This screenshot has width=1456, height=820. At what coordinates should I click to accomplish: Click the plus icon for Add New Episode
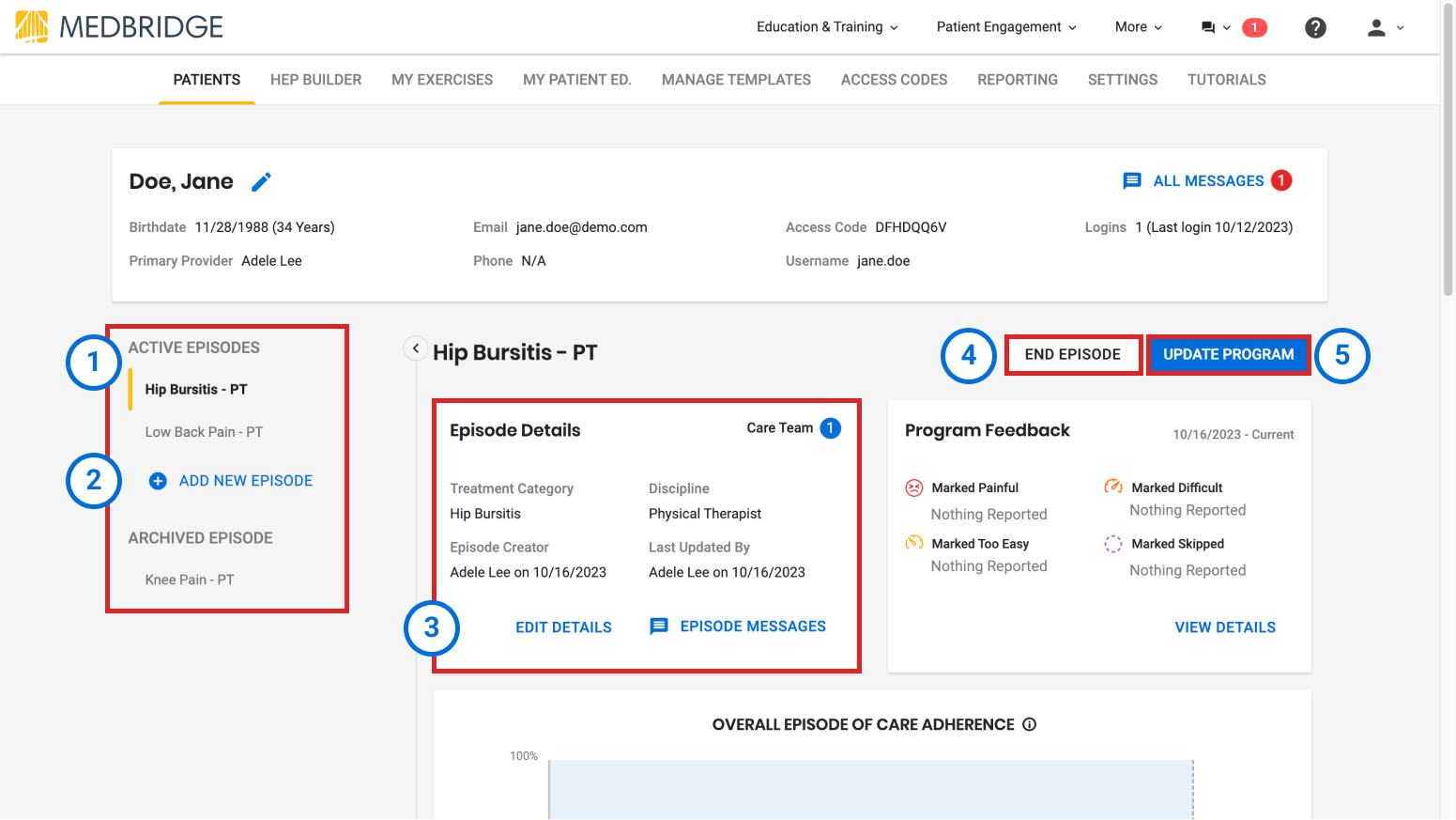[158, 481]
